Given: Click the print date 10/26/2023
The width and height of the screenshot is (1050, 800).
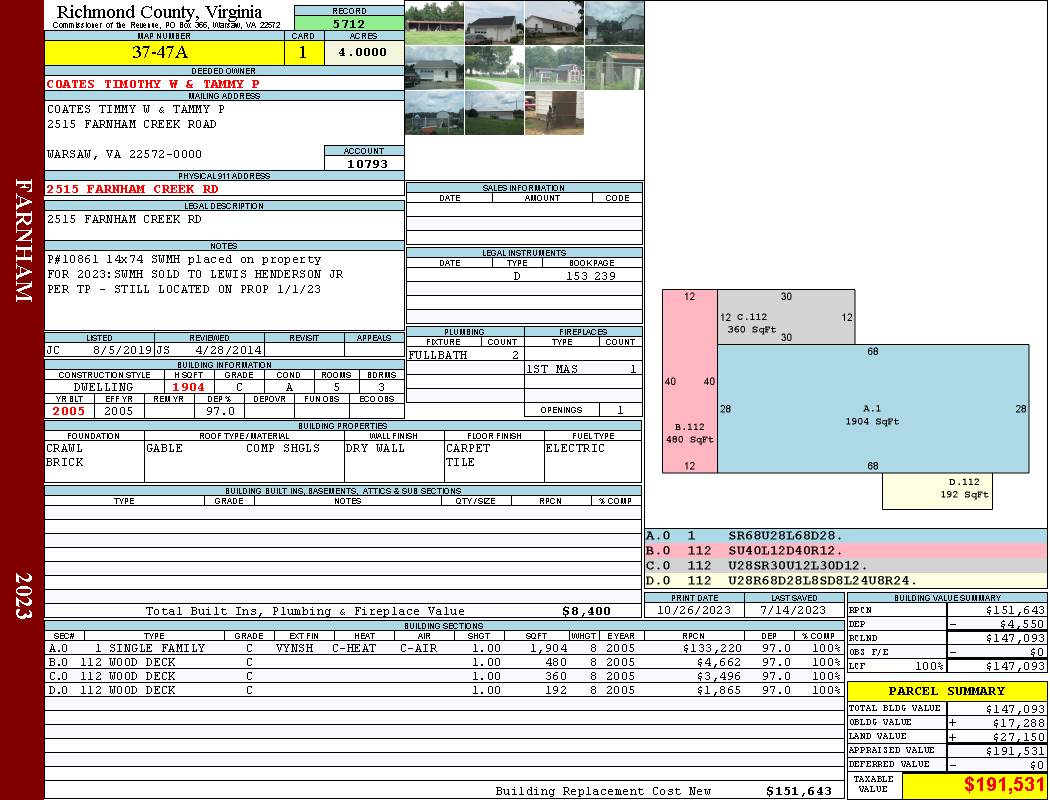Looking at the screenshot, I should tap(694, 610).
